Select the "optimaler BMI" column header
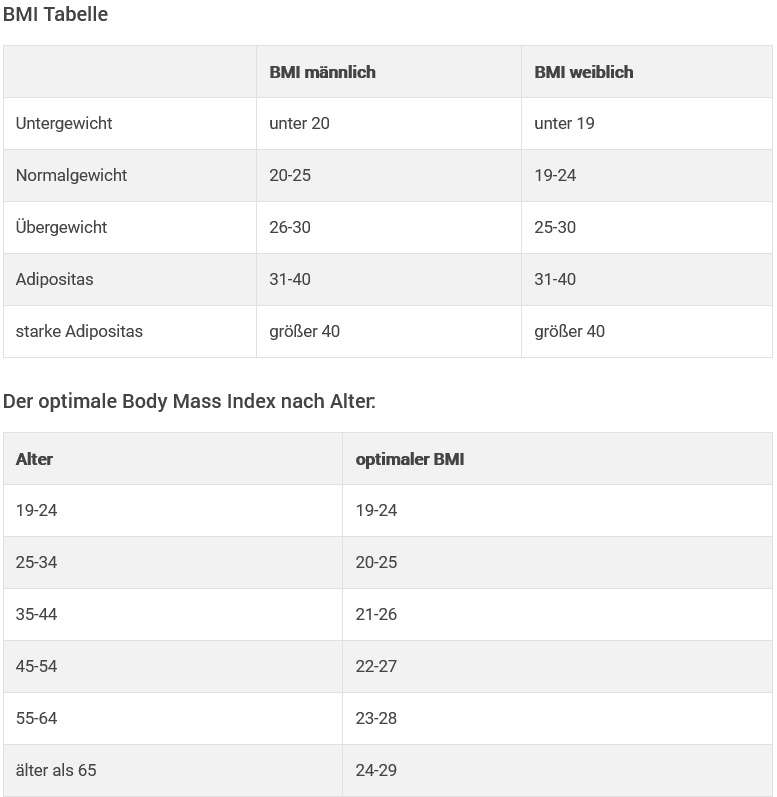This screenshot has width=777, height=797. click(409, 459)
